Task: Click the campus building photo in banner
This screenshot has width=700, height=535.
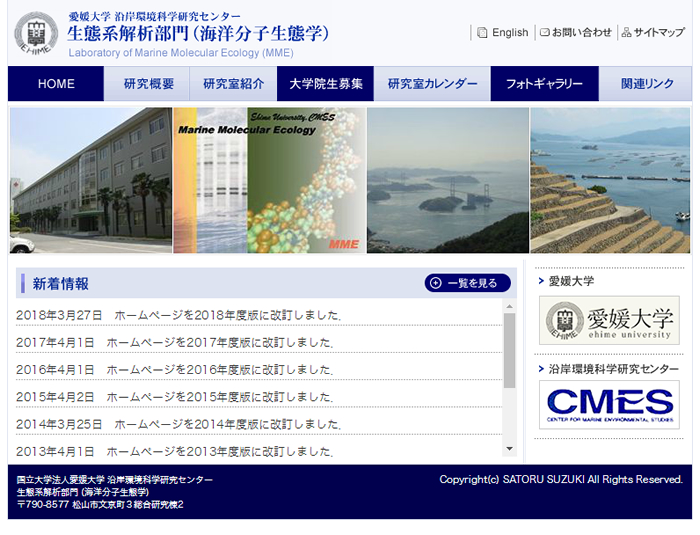Action: tap(91, 180)
